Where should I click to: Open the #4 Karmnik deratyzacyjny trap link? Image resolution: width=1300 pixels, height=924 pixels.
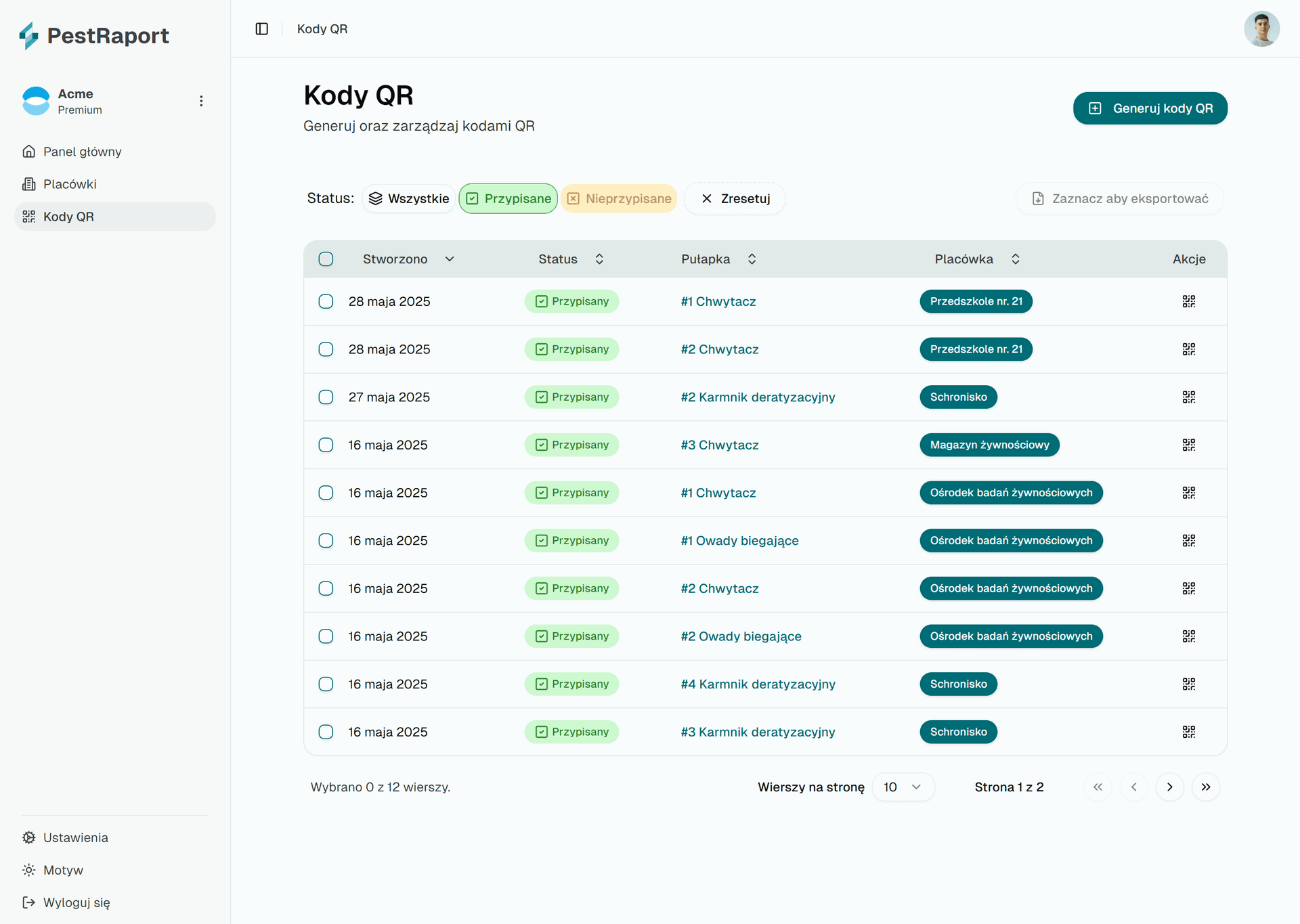click(x=758, y=684)
